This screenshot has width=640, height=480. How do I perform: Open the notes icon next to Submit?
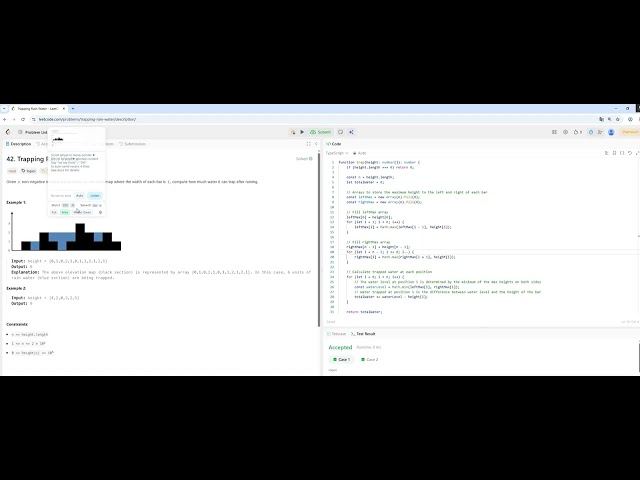point(340,132)
